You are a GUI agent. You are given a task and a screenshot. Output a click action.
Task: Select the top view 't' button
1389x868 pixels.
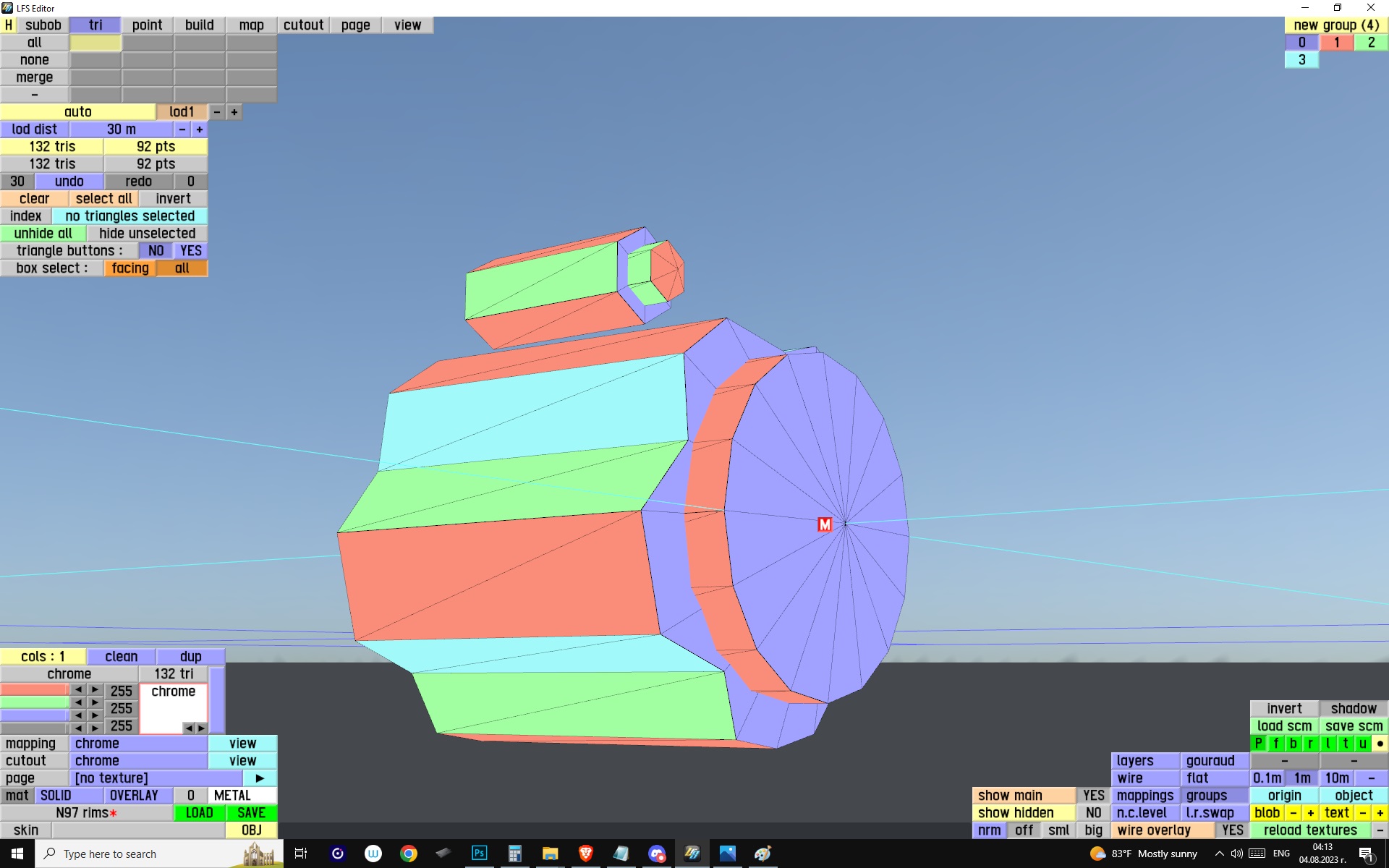point(1345,744)
